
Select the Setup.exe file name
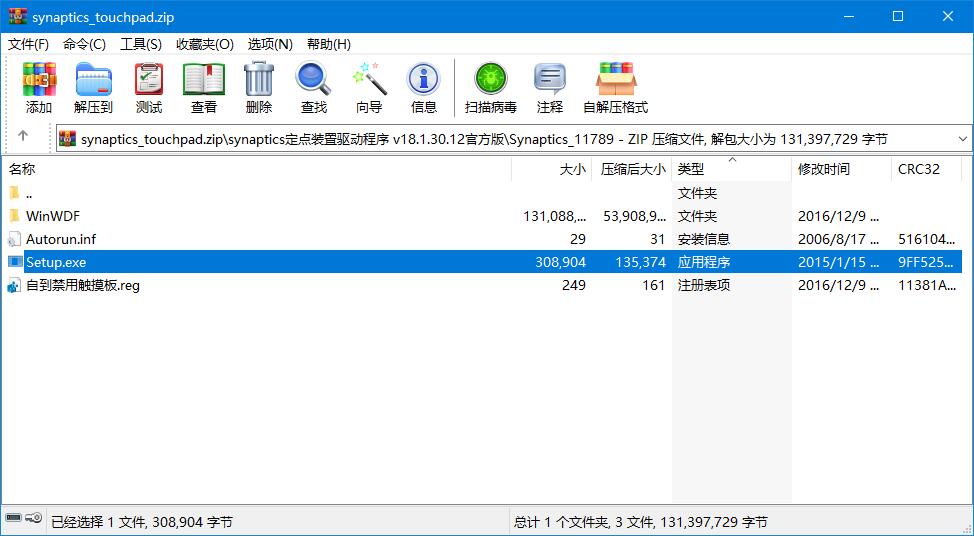(x=56, y=262)
